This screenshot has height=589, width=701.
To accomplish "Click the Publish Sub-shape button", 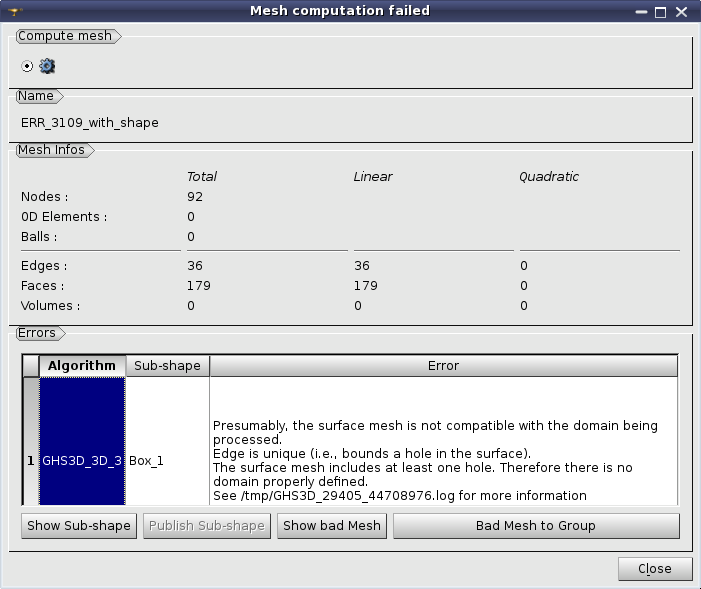I will 207,525.
